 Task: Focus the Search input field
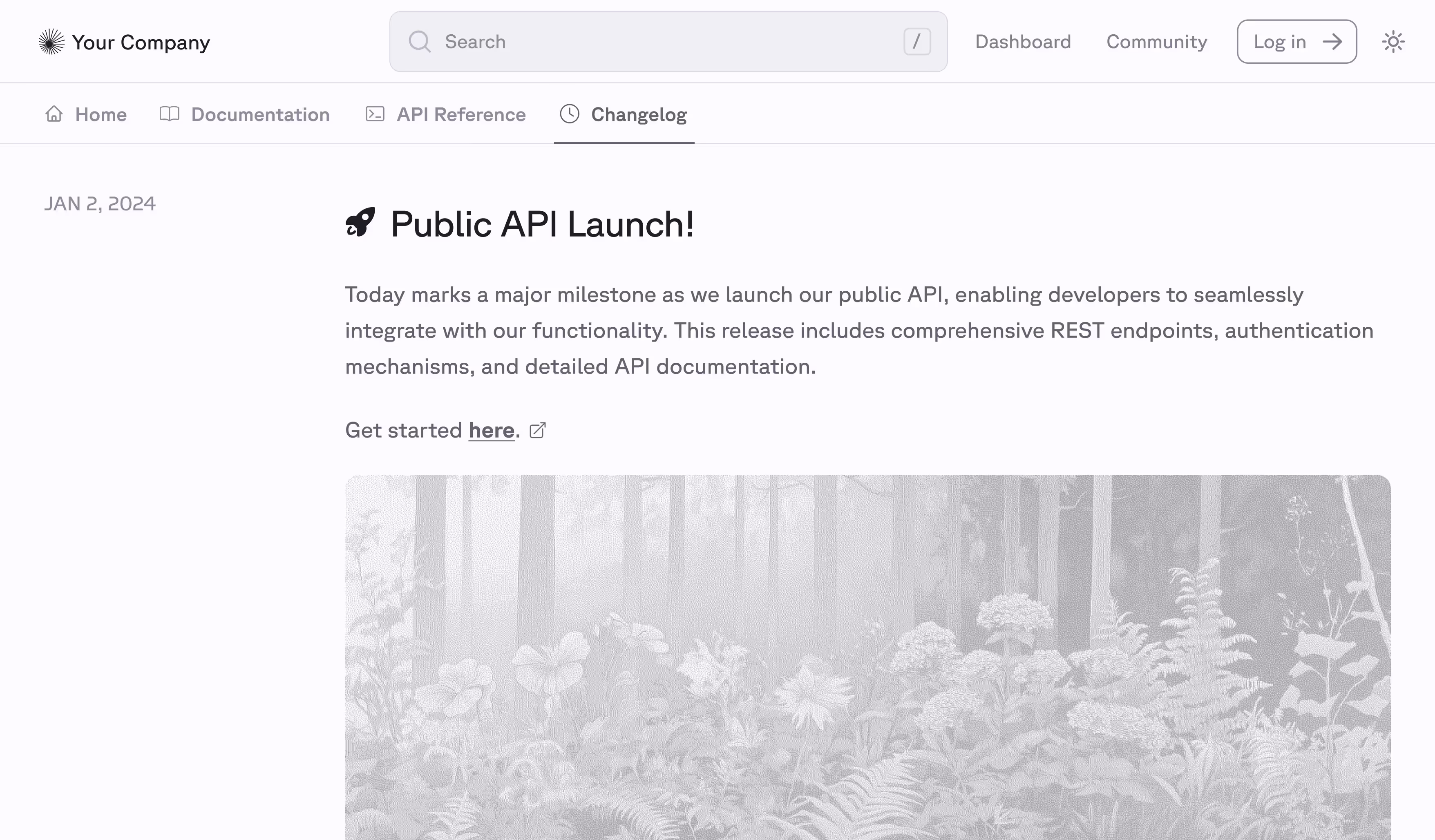pos(666,42)
